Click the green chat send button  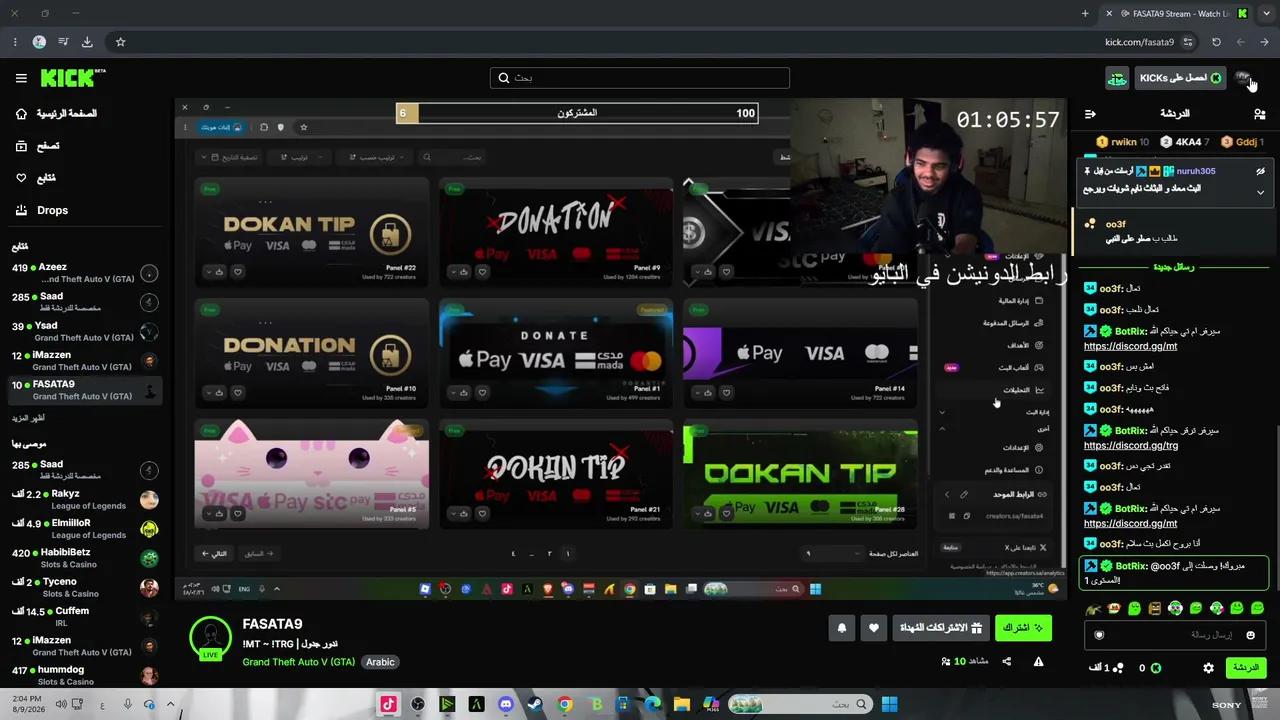click(1246, 668)
